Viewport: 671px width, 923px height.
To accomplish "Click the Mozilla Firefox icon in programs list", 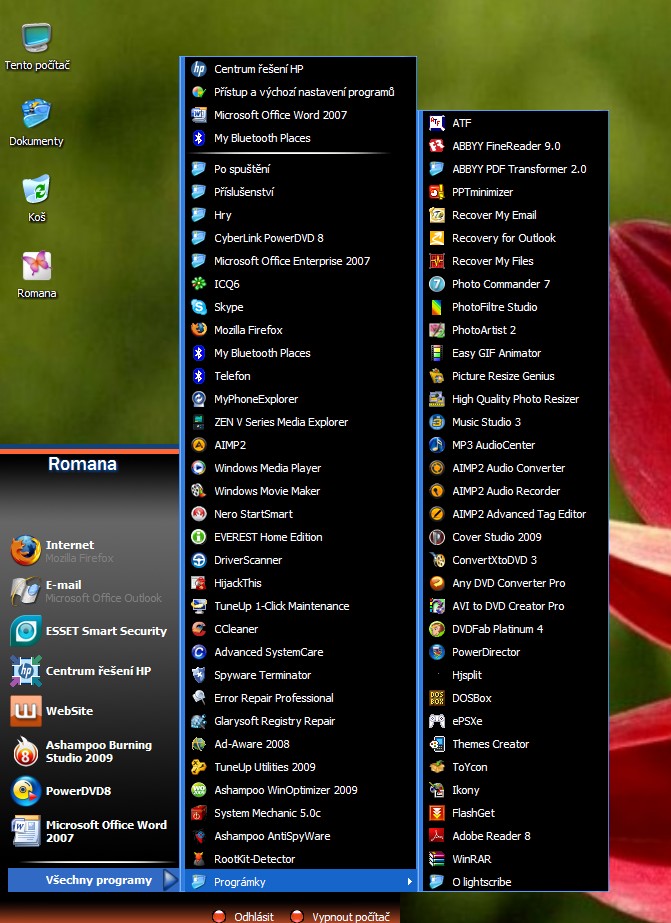I will 198,330.
